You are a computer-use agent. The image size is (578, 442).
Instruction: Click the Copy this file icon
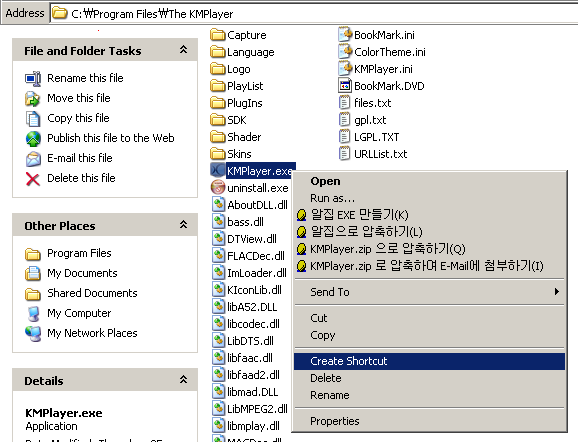tap(33, 118)
